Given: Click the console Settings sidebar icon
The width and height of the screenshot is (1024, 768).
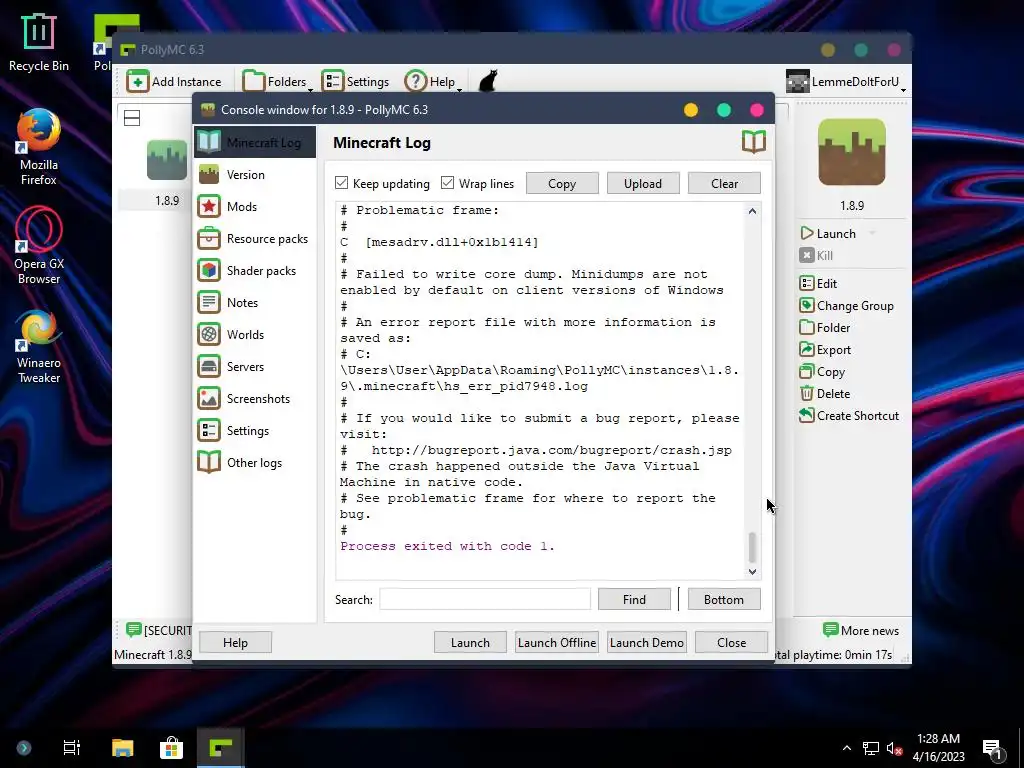Looking at the screenshot, I should [x=209, y=430].
